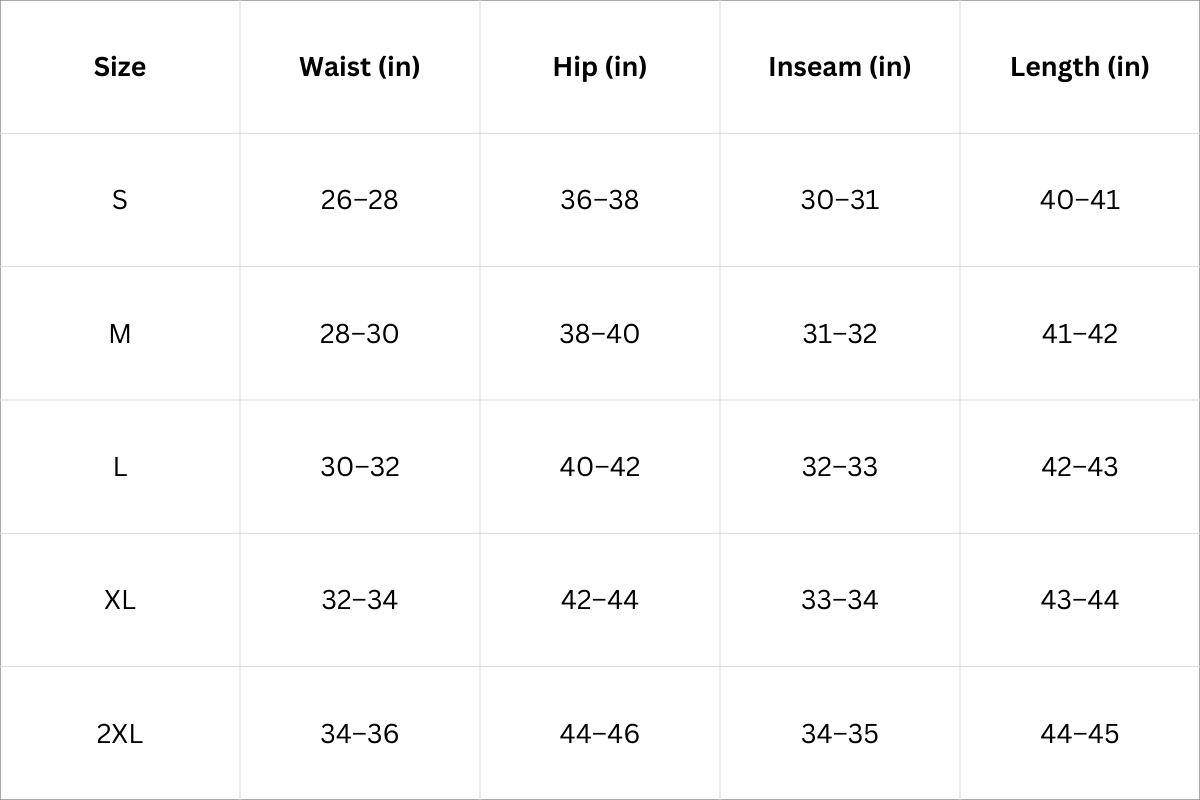Select inseam value 32–33 for L
Viewport: 1200px width, 800px height.
pyautogui.click(x=840, y=467)
